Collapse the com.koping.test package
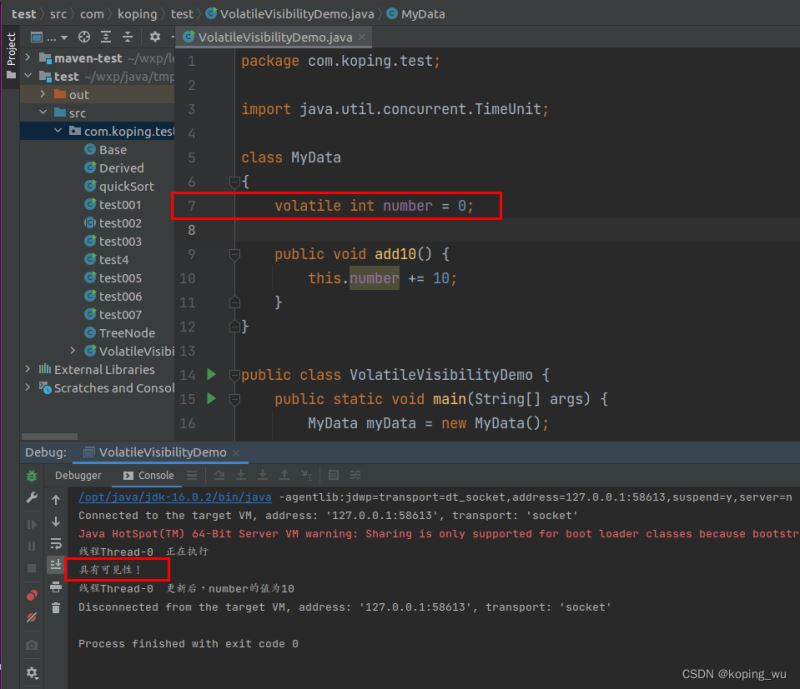Screen dimensions: 800x689 (x=59, y=131)
